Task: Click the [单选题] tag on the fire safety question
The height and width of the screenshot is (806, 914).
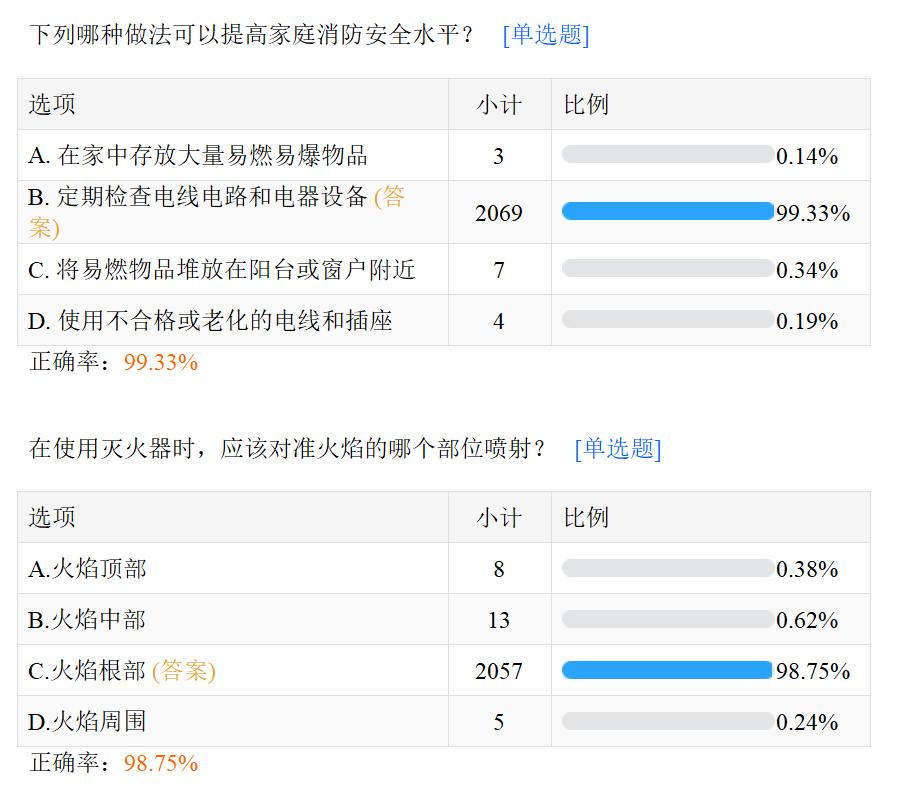Action: [x=546, y=35]
